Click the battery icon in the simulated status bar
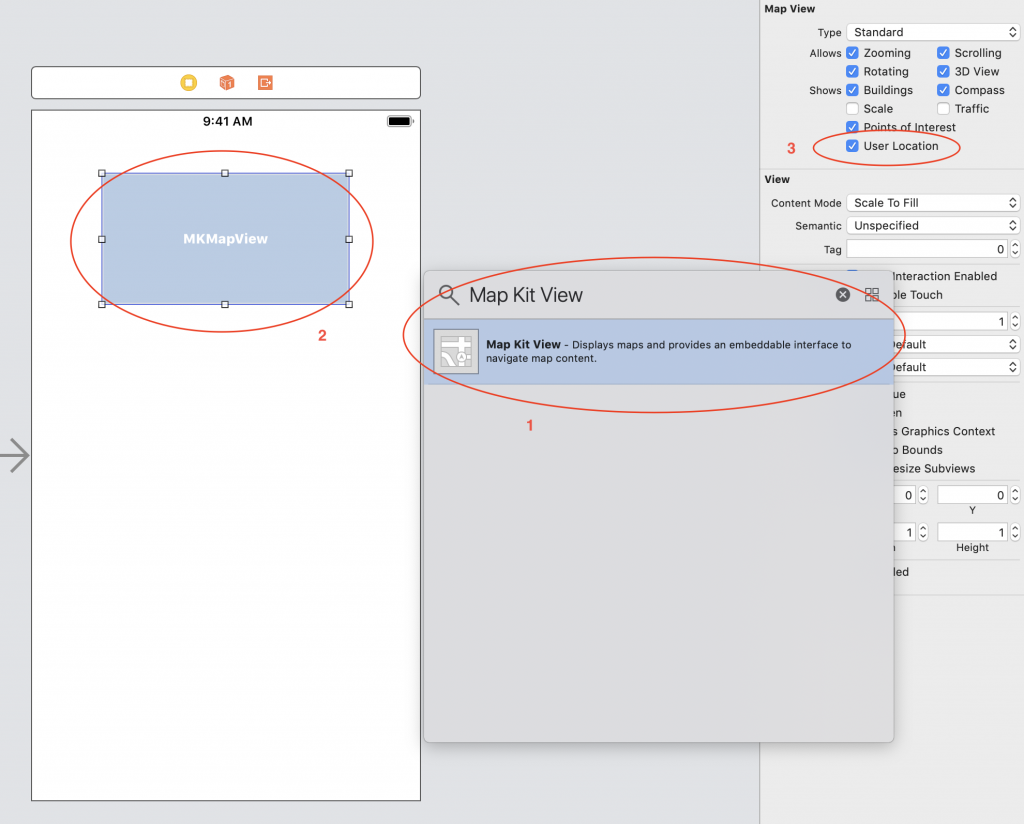Image resolution: width=1024 pixels, height=824 pixels. (x=400, y=121)
